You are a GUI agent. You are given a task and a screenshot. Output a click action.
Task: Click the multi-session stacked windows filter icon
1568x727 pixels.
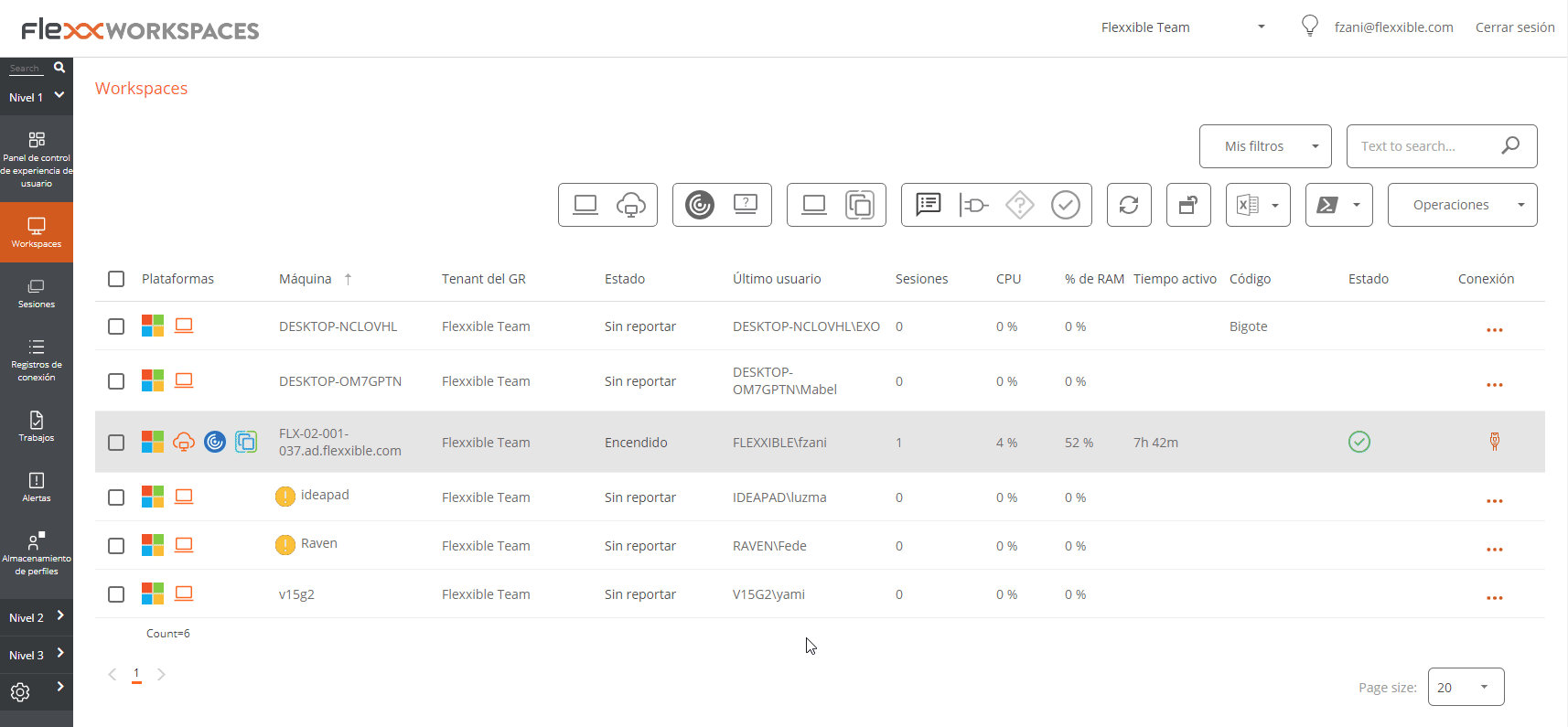click(x=860, y=205)
